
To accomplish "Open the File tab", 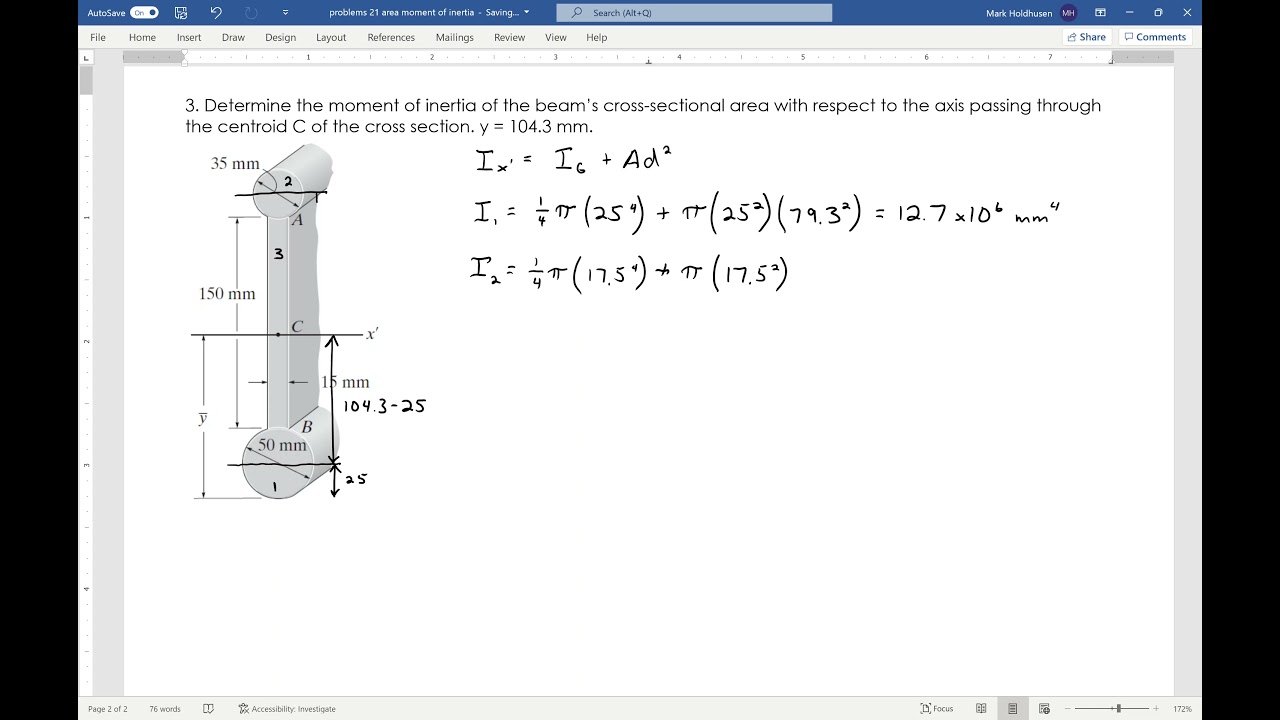I will coord(98,37).
